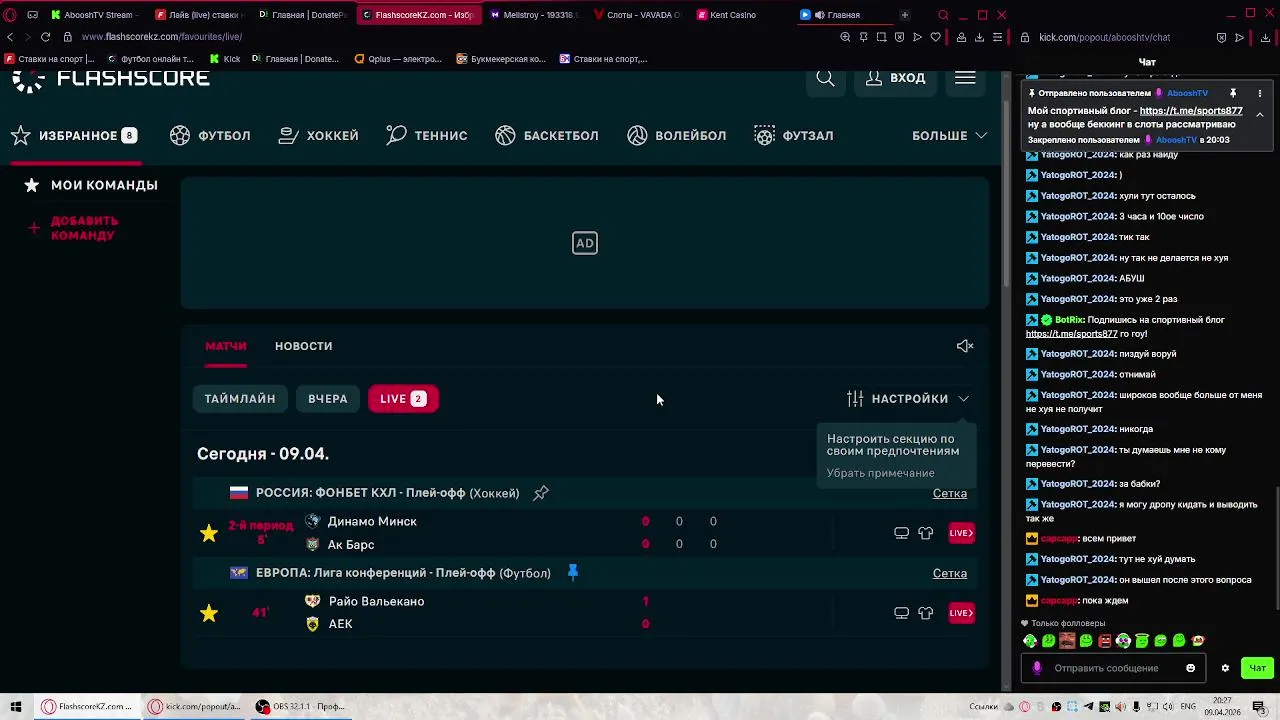
Task: Select the ИЗБРАННОЕ favorites tab
Action: click(x=75, y=135)
